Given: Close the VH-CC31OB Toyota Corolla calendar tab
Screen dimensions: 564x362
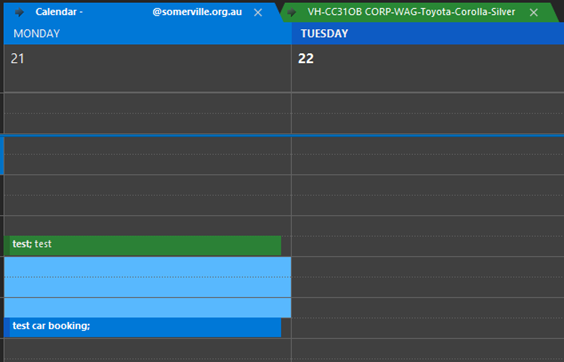Looking at the screenshot, I should [x=534, y=13].
